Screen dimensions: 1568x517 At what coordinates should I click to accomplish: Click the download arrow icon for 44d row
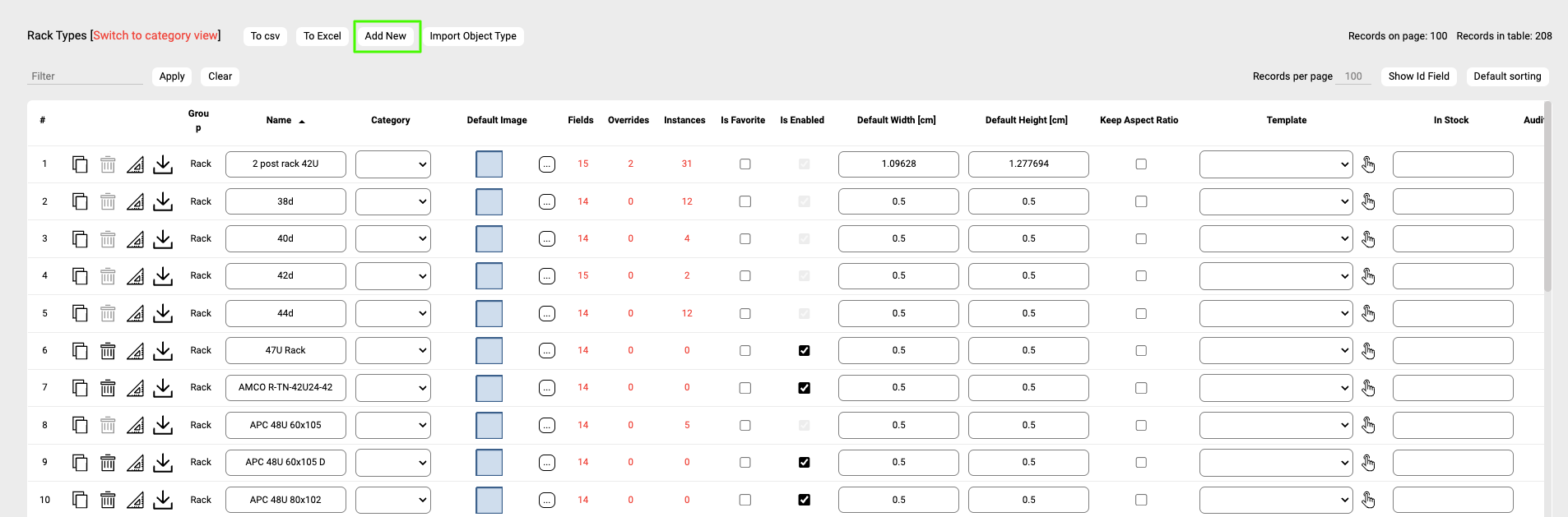(x=163, y=313)
